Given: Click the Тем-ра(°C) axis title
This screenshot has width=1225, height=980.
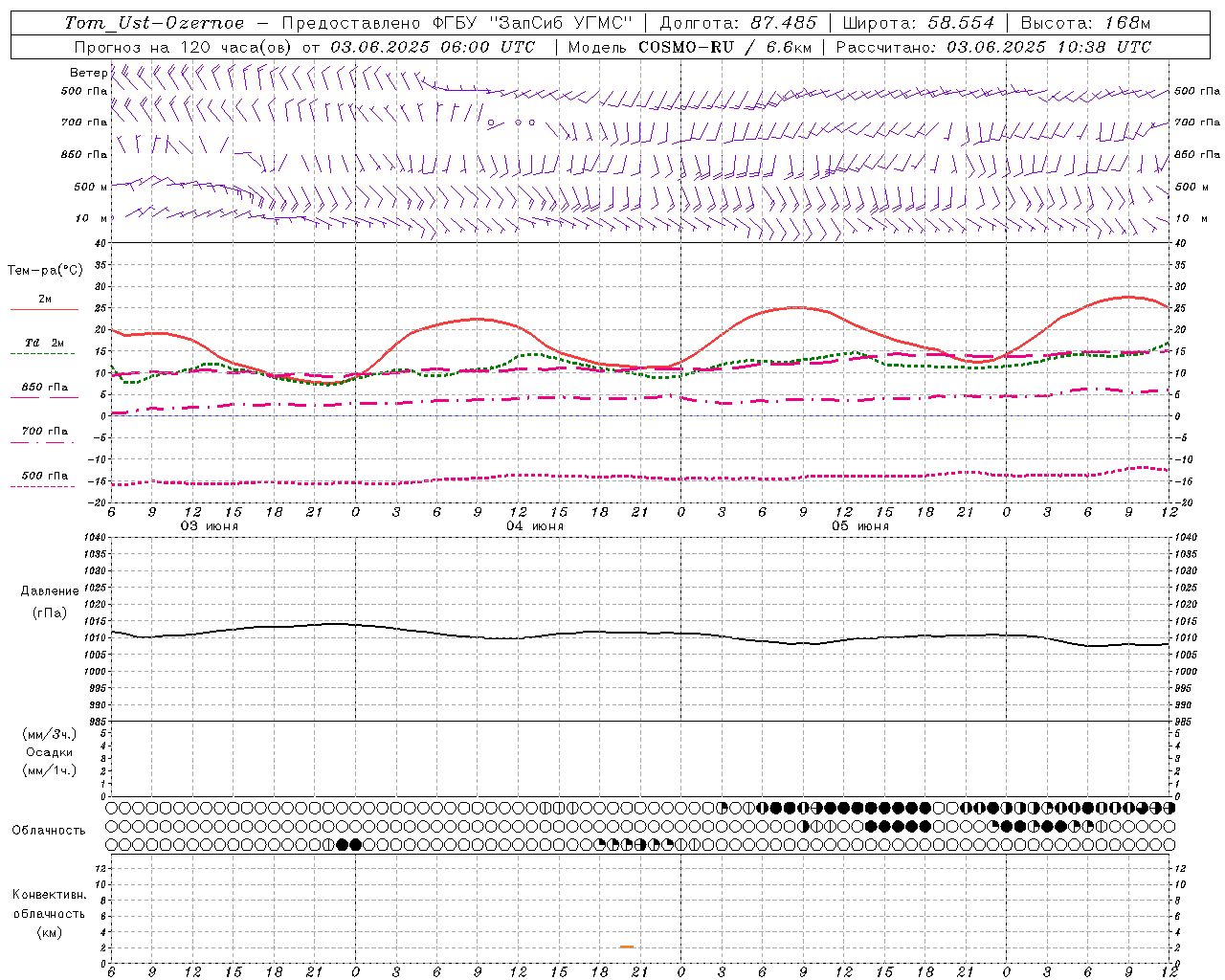Looking at the screenshot, I should (45, 271).
